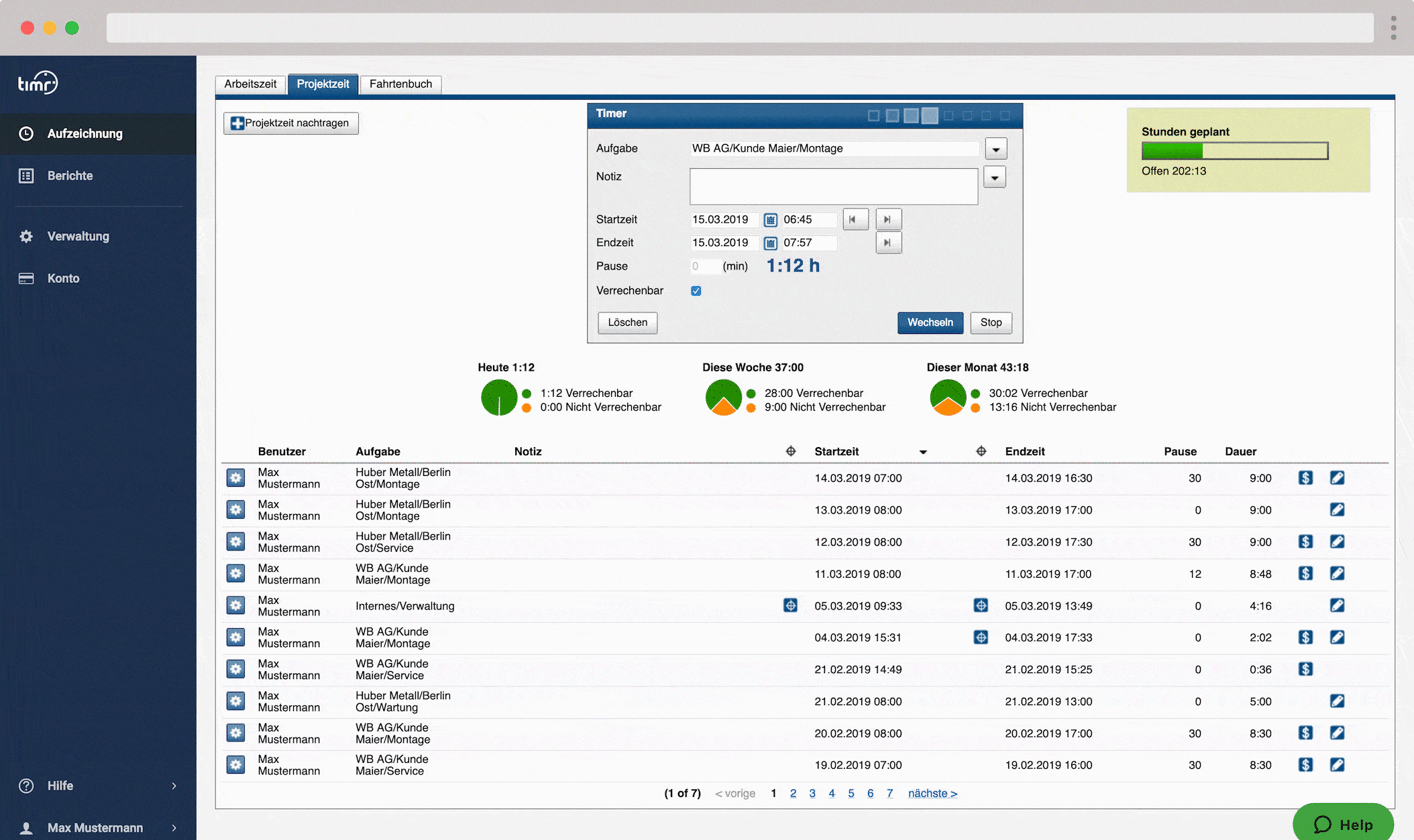The image size is (1414, 840).
Task: Open gear menu for 14.03.2019 entry
Action: (235, 478)
